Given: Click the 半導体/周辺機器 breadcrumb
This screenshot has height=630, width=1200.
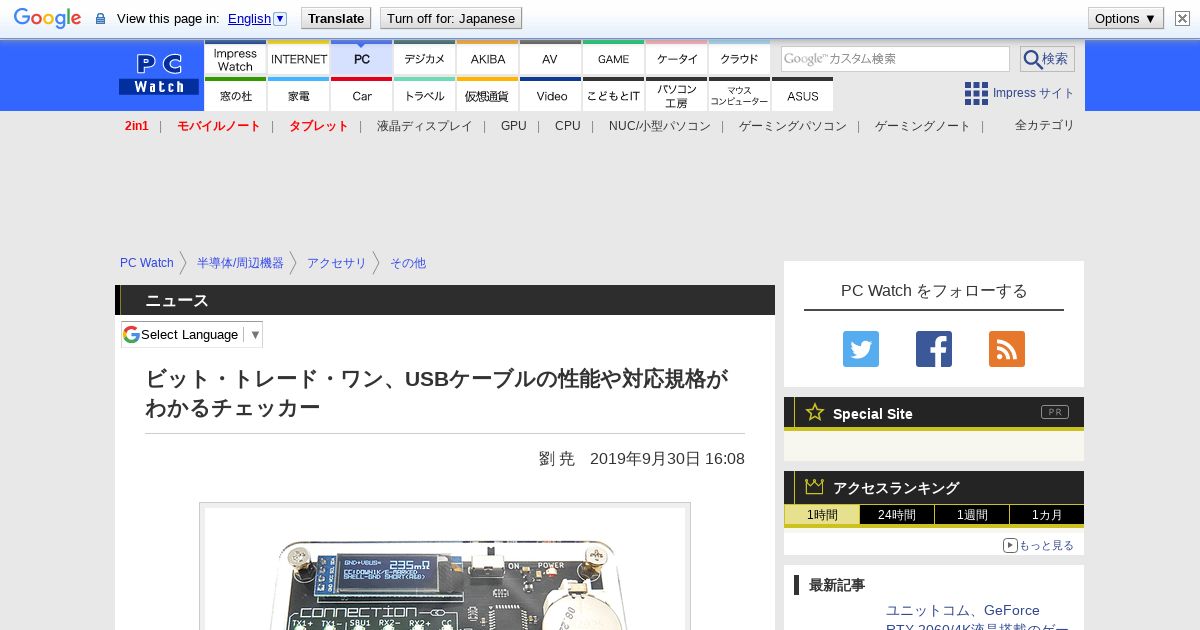Looking at the screenshot, I should point(240,263).
